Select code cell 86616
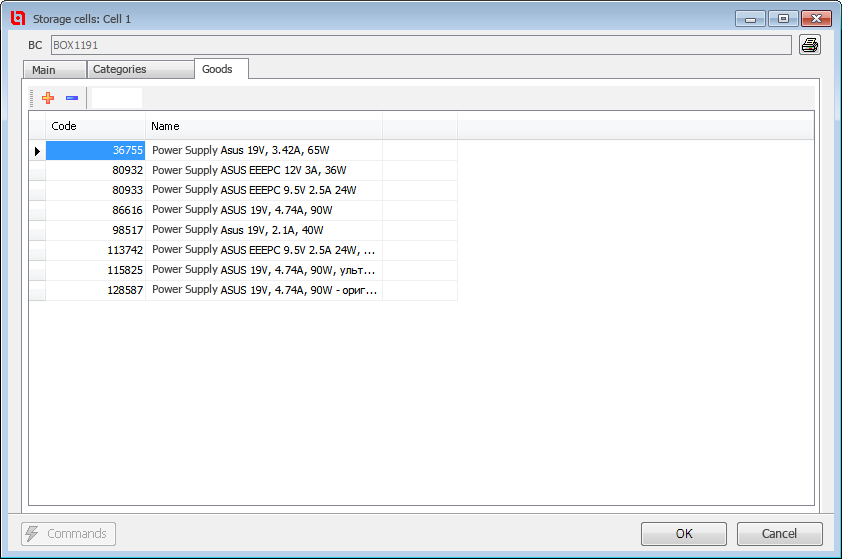The width and height of the screenshot is (842, 559). (x=95, y=210)
